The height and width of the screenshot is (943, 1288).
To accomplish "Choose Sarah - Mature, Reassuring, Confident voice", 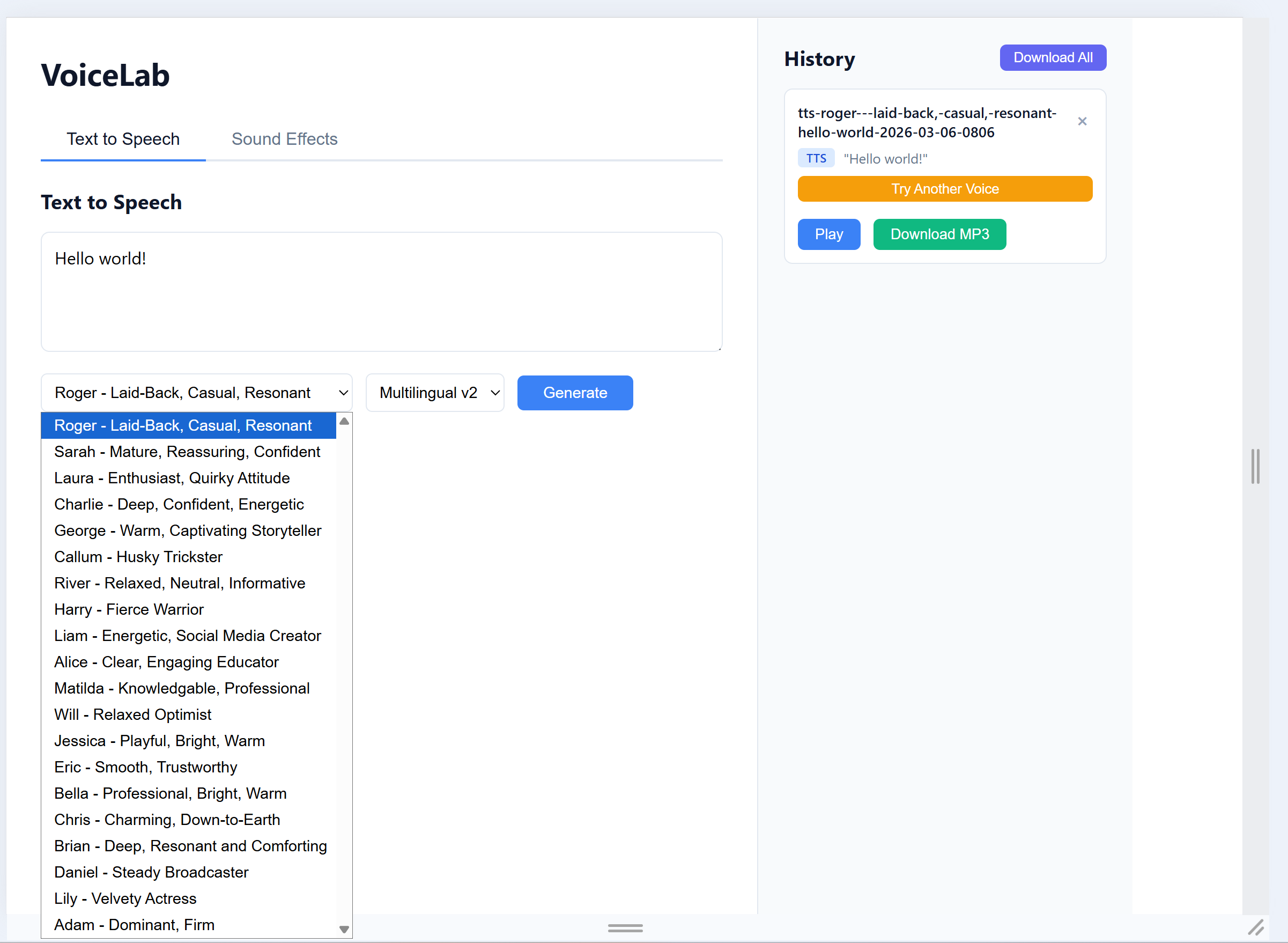I will pos(187,452).
